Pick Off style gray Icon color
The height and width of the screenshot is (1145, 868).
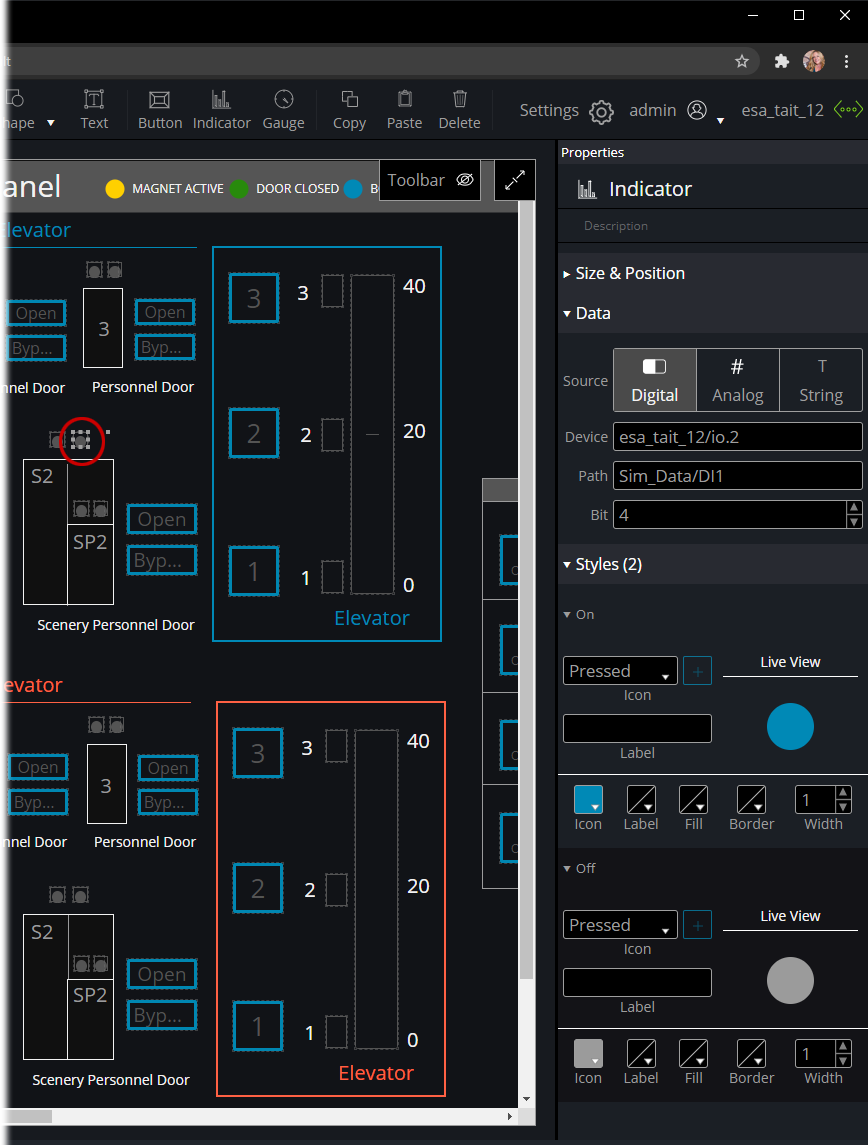pos(588,1054)
